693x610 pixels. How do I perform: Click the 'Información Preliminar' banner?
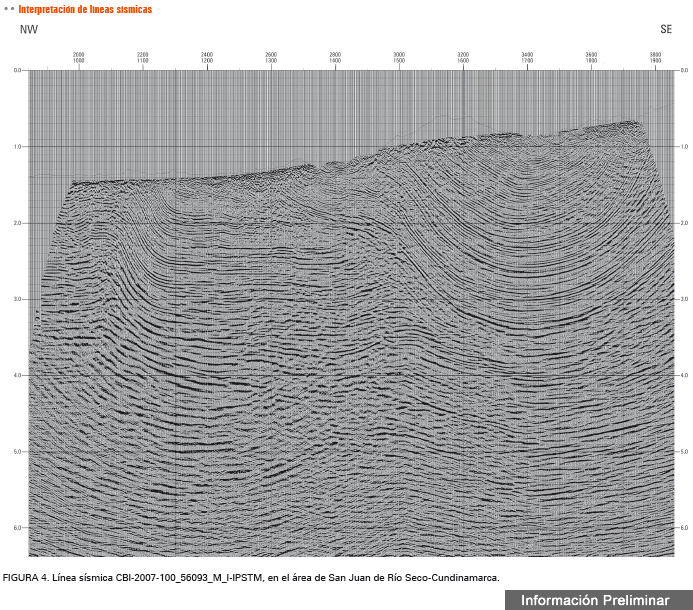[x=594, y=599]
